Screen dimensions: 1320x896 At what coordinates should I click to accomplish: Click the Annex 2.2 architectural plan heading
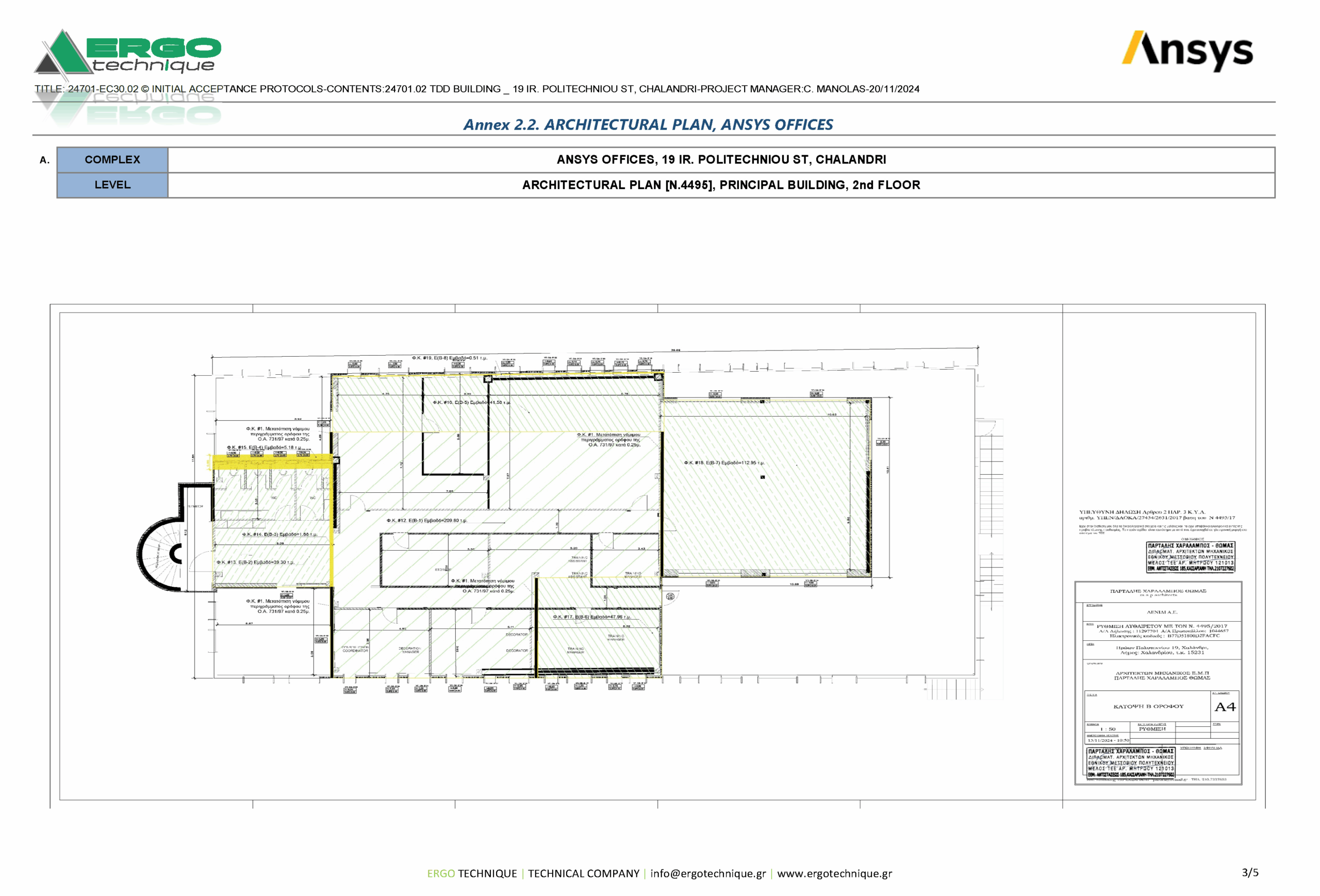click(x=648, y=124)
